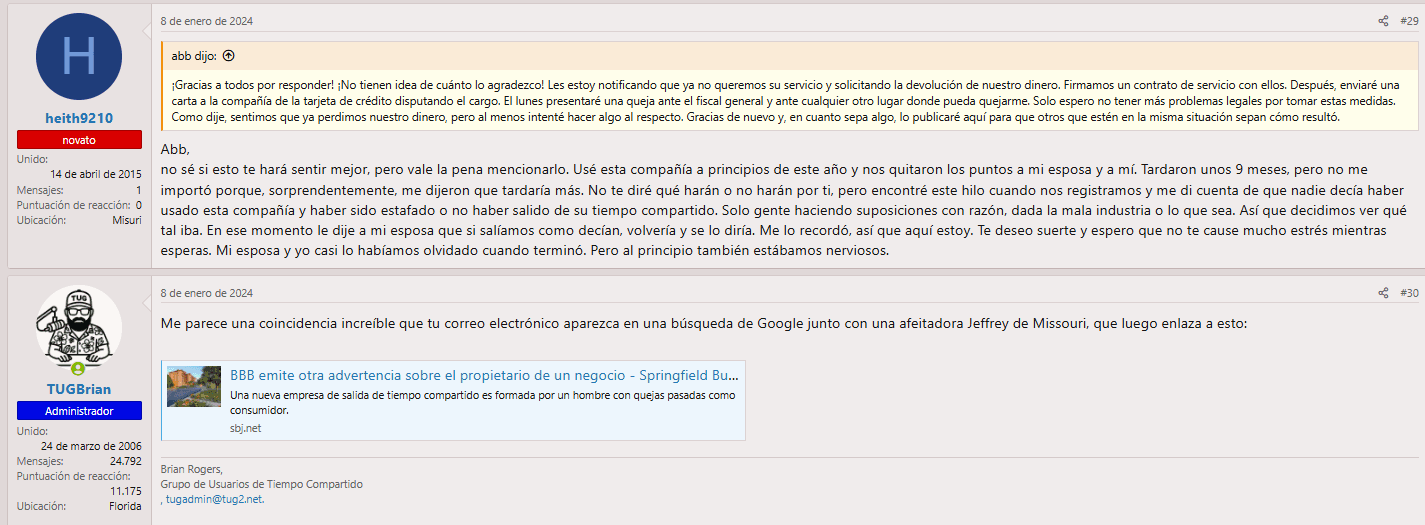Open the "BBB emite otra advertencia" article link

click(x=484, y=375)
